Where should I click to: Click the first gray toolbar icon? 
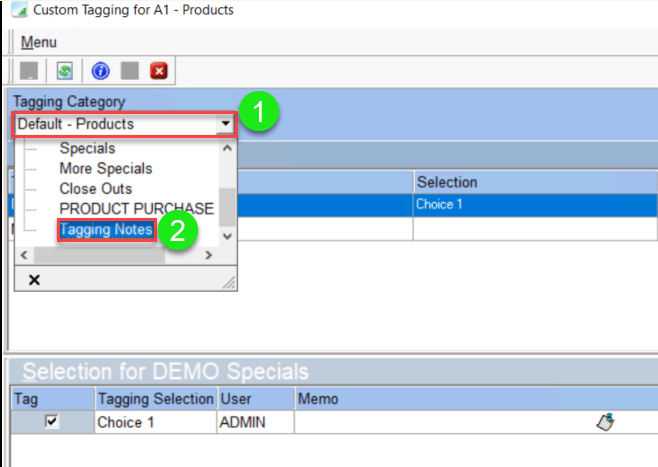pos(29,71)
